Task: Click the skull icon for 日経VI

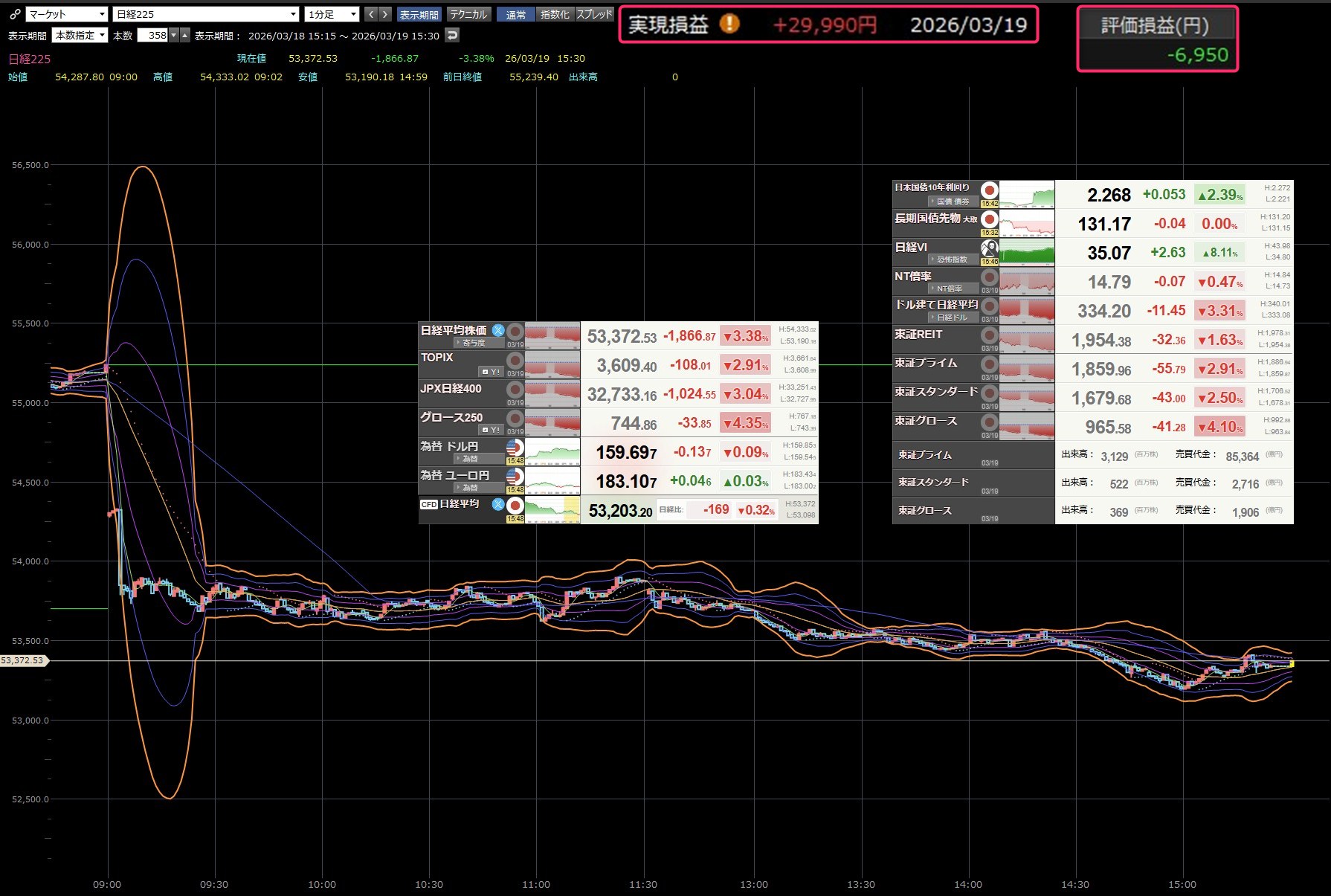Action: click(x=989, y=248)
